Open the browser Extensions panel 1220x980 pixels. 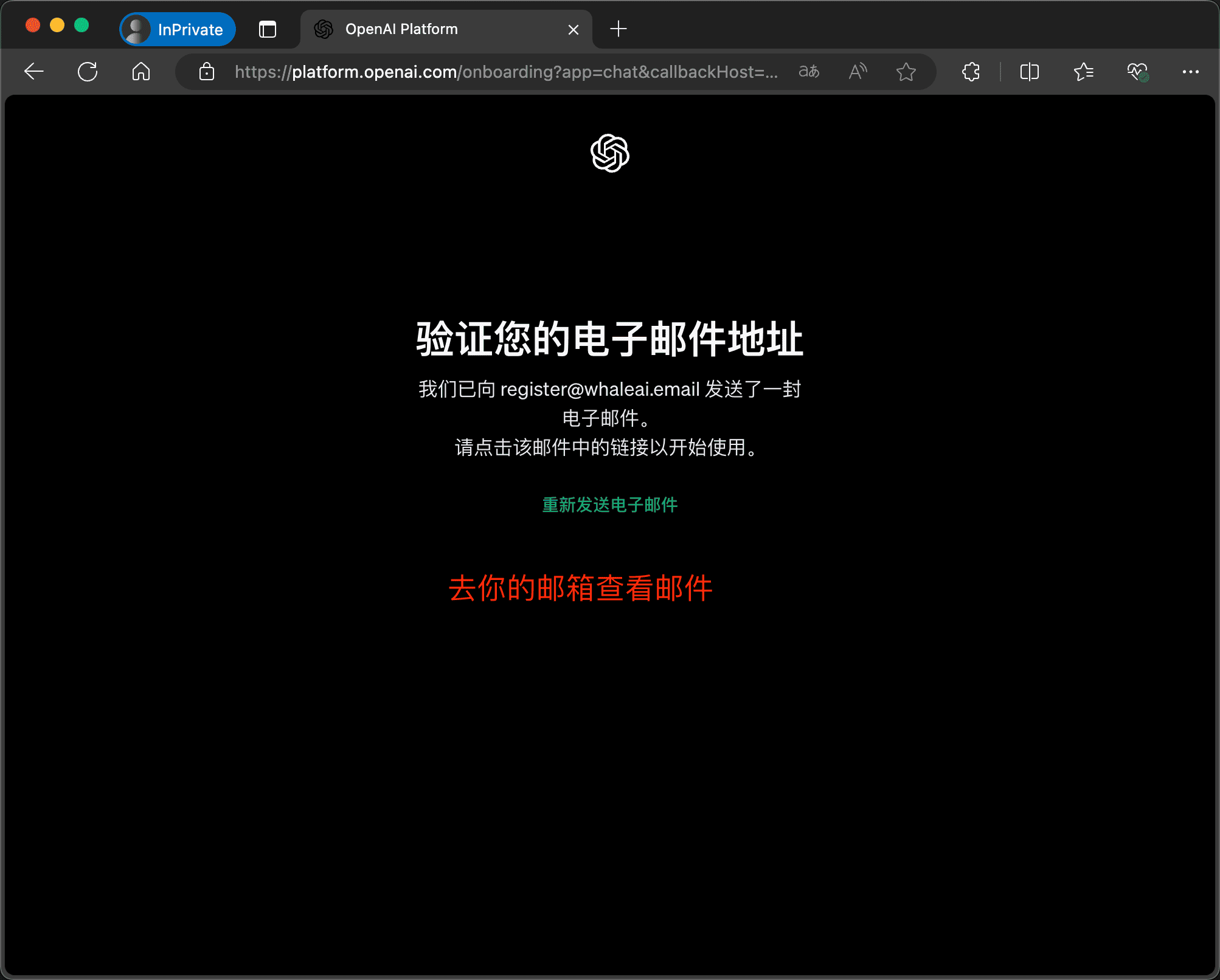[970, 72]
